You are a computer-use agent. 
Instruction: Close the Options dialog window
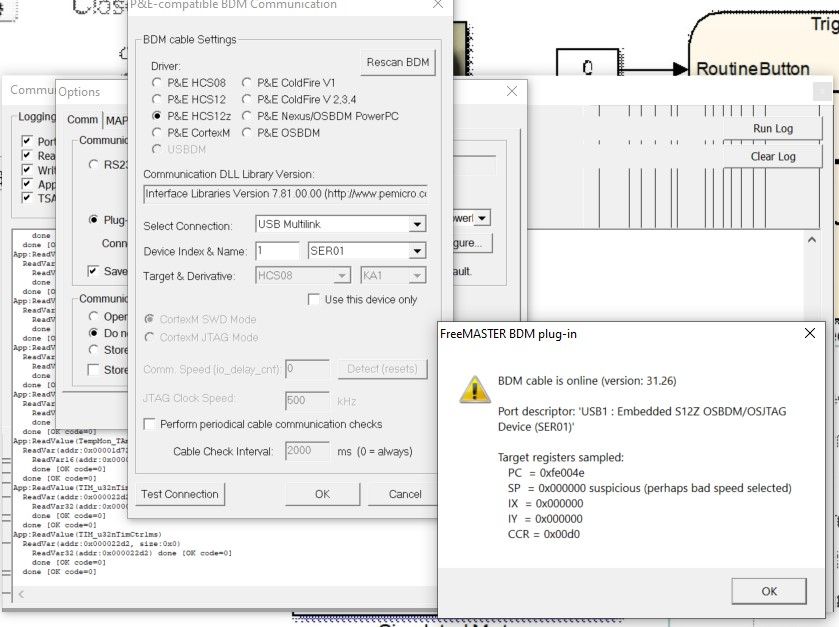512,91
